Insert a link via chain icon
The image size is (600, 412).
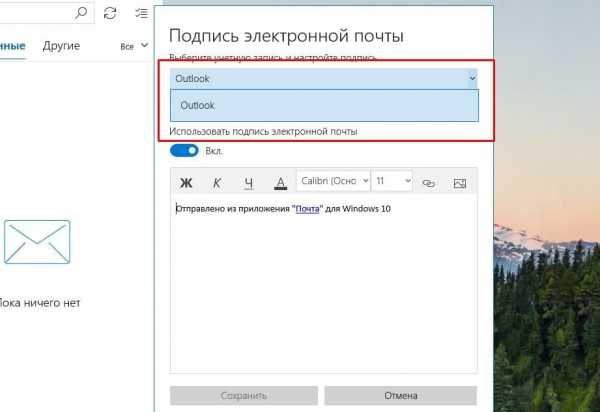(429, 183)
